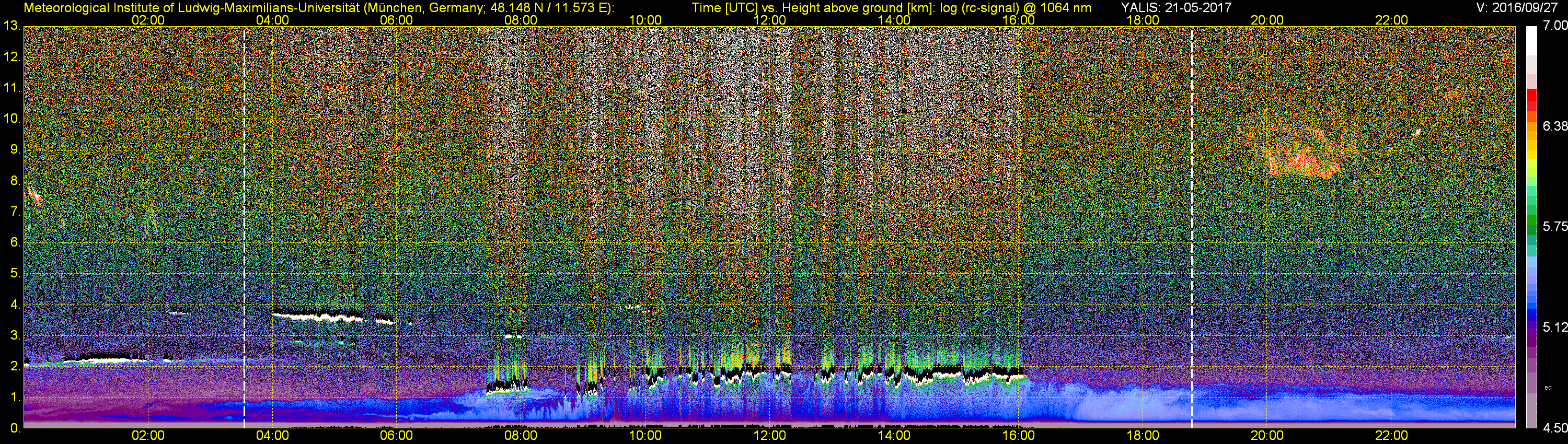Click 18:00 on the bottom time axis

coord(1143,436)
